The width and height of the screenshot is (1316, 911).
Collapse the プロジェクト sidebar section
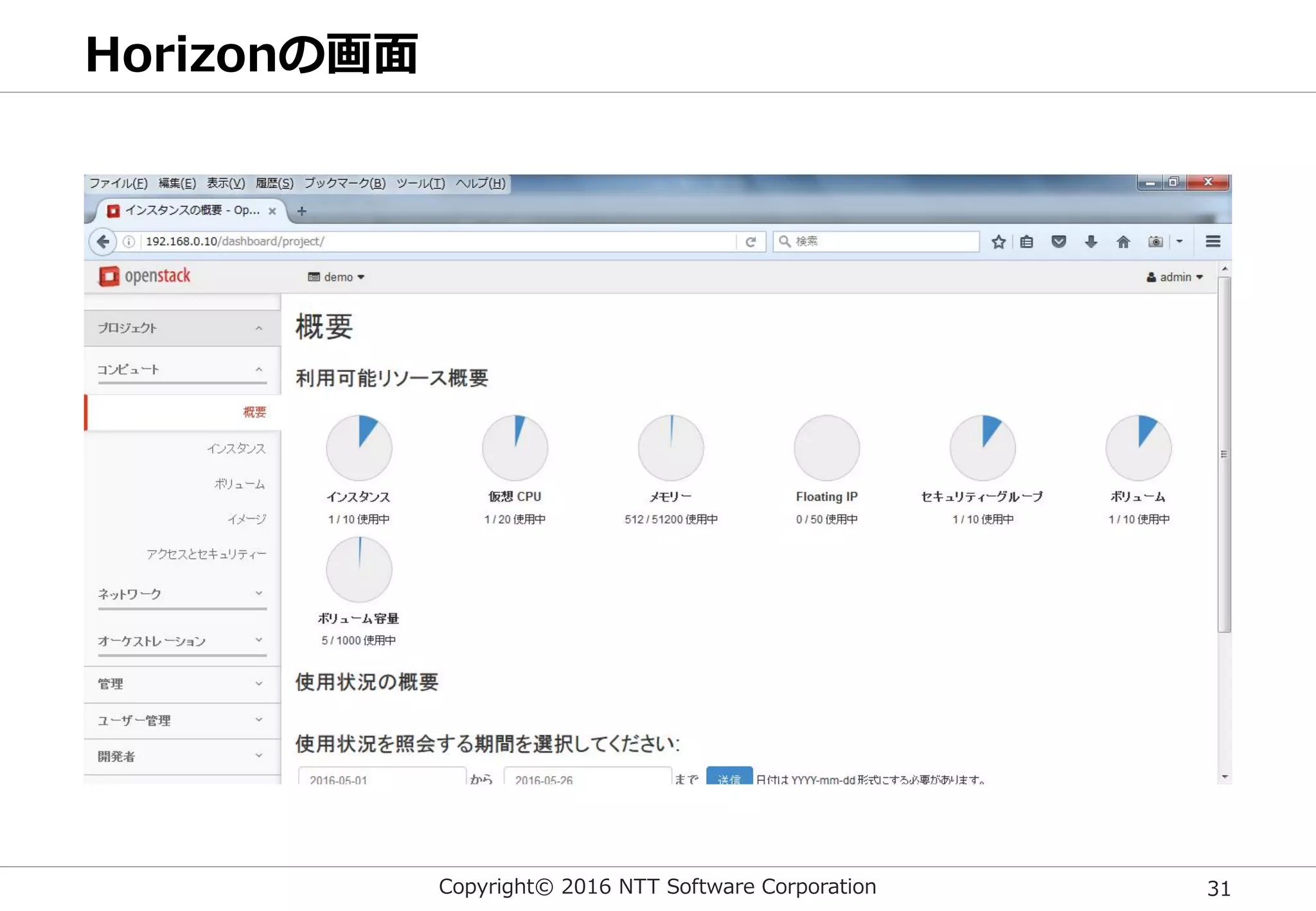(x=182, y=328)
